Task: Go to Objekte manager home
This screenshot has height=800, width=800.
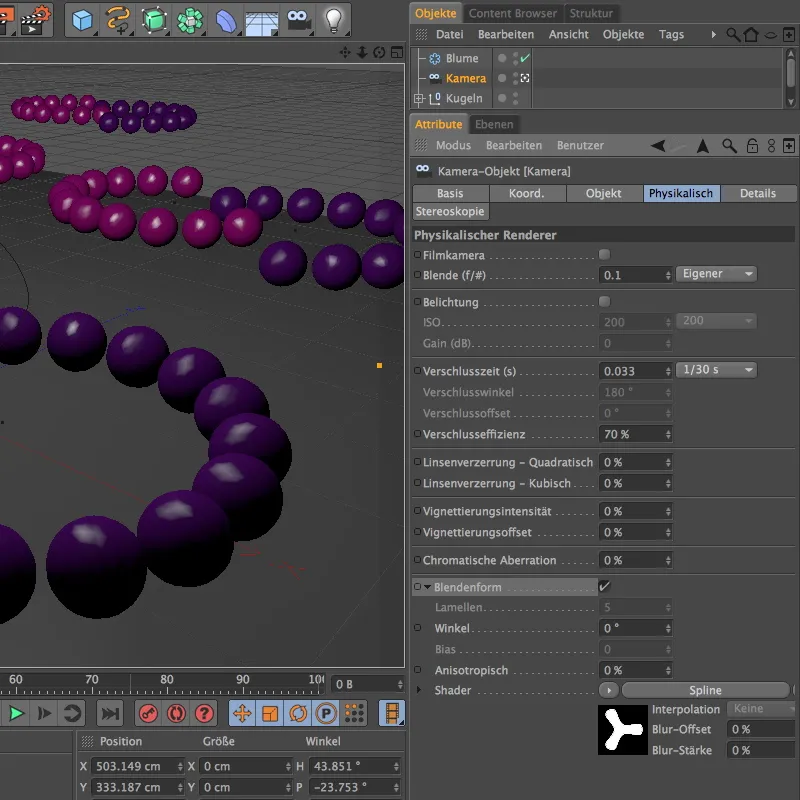Action: (x=751, y=35)
